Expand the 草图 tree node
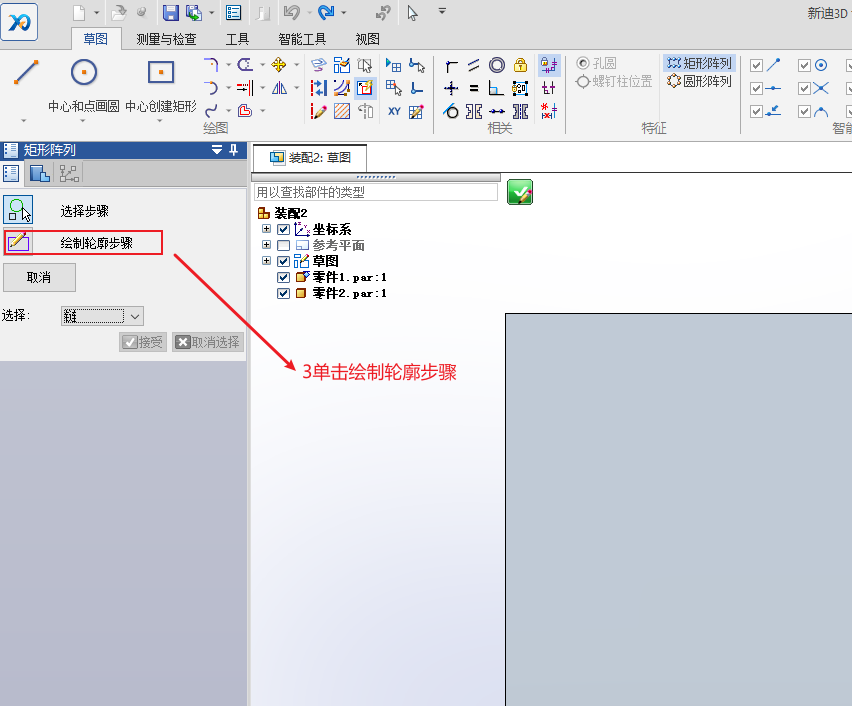The width and height of the screenshot is (852, 706). [266, 261]
